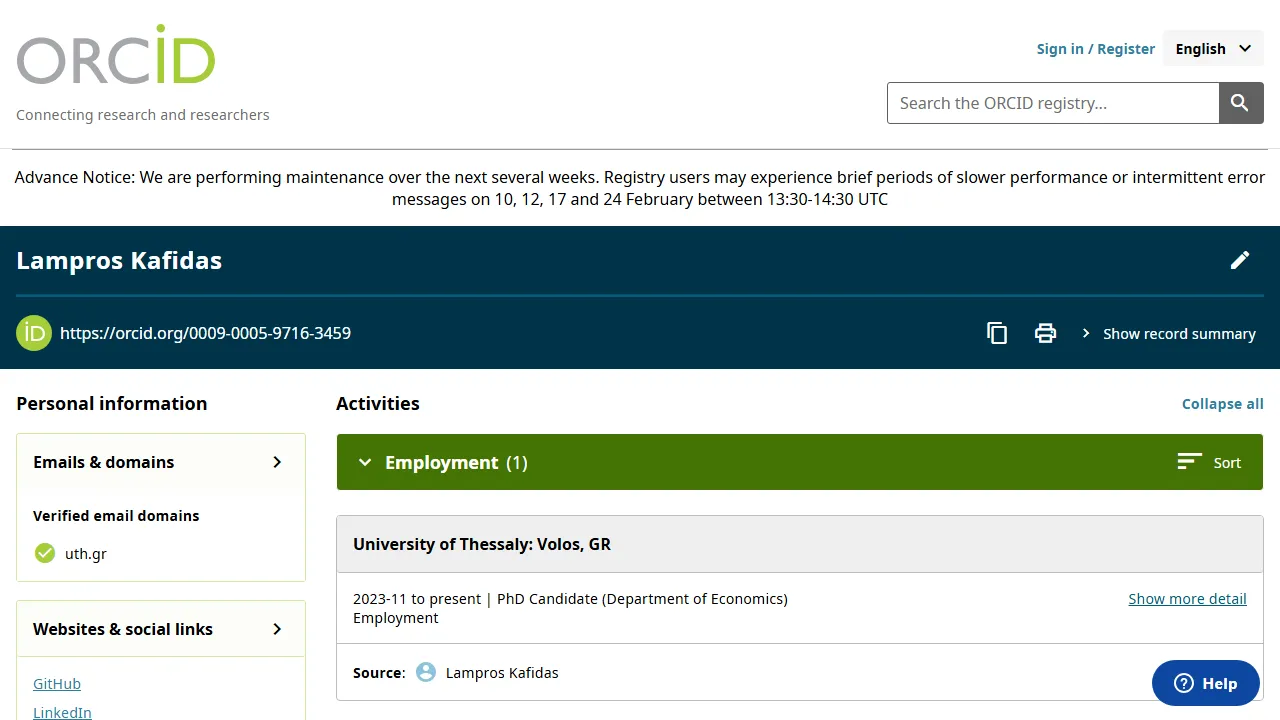Viewport: 1280px width, 720px height.
Task: Click the ORCID logo
Action: [115, 55]
